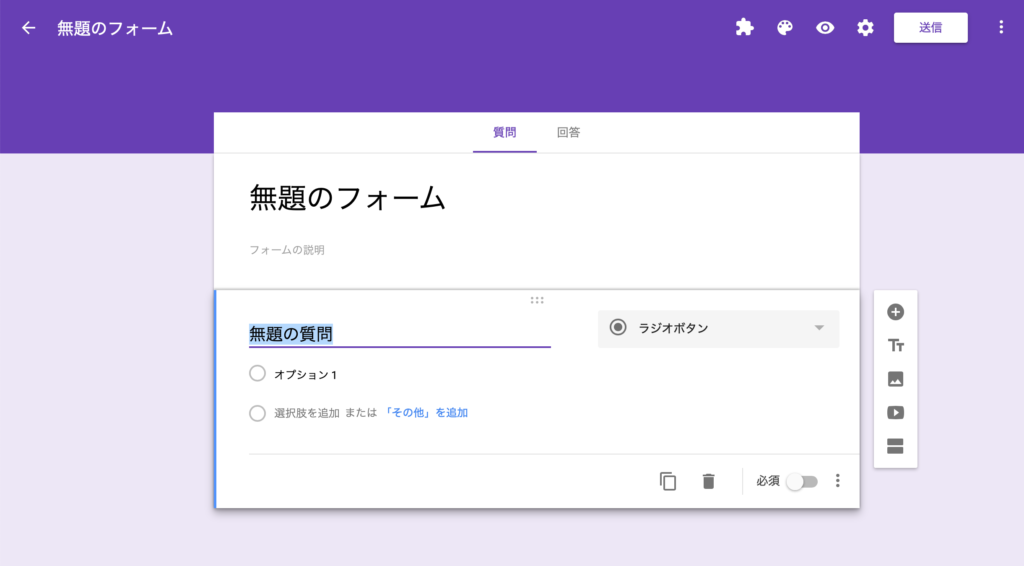Viewport: 1024px width, 566px height.
Task: Open the add-ons puzzle piece icon
Action: (x=744, y=27)
